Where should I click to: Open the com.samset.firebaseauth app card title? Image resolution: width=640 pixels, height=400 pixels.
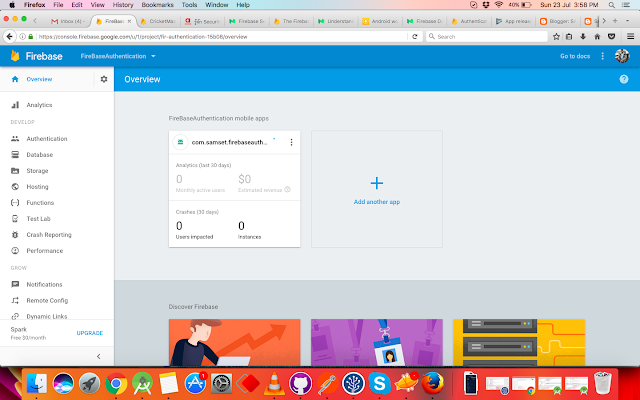[229, 142]
